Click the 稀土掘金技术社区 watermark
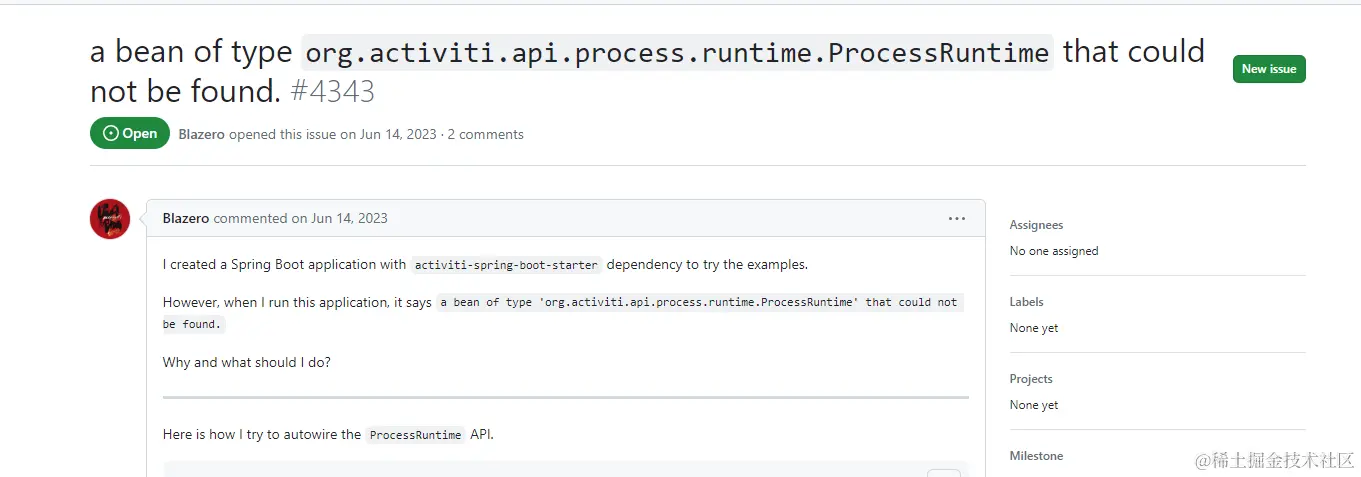The height and width of the screenshot is (477, 1361). [x=1267, y=459]
